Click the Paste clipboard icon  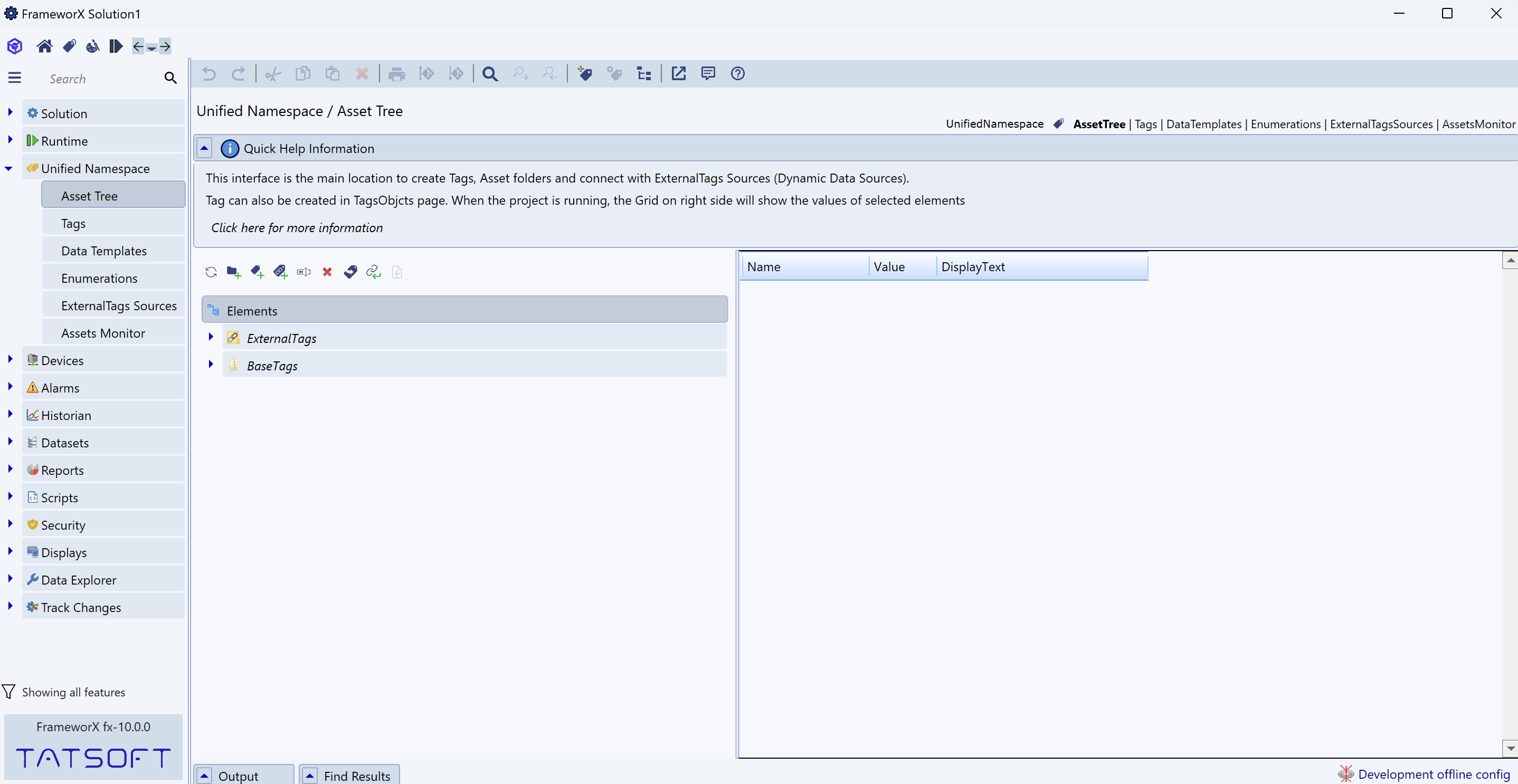tap(333, 74)
